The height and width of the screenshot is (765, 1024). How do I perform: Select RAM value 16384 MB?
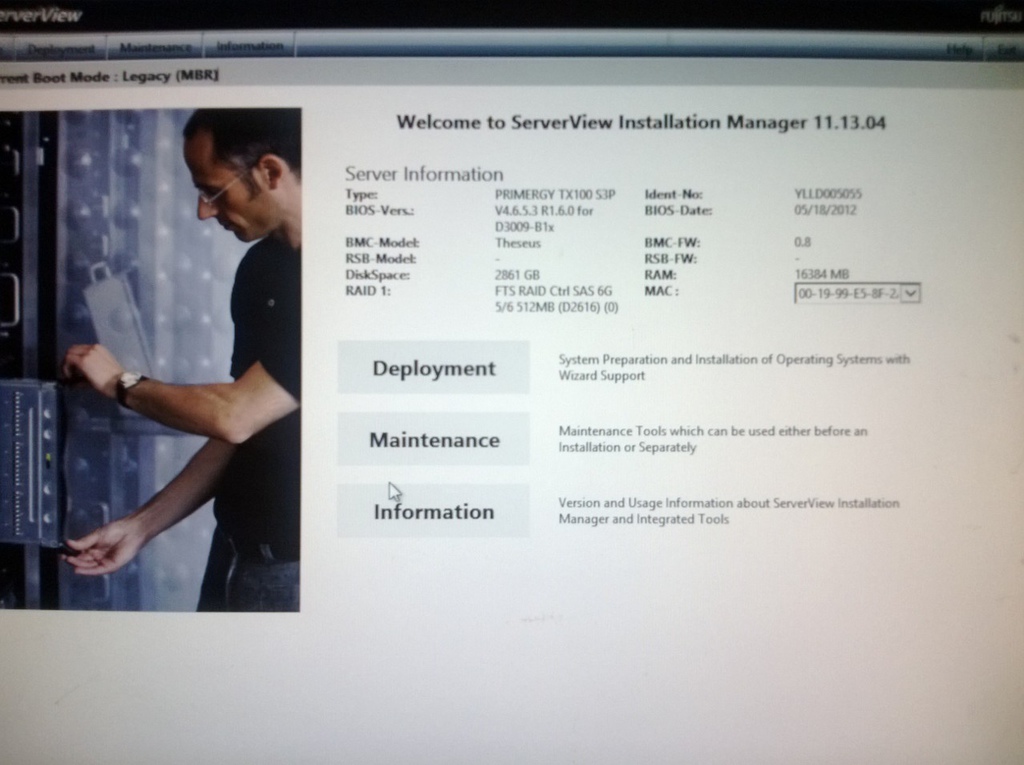coord(822,274)
